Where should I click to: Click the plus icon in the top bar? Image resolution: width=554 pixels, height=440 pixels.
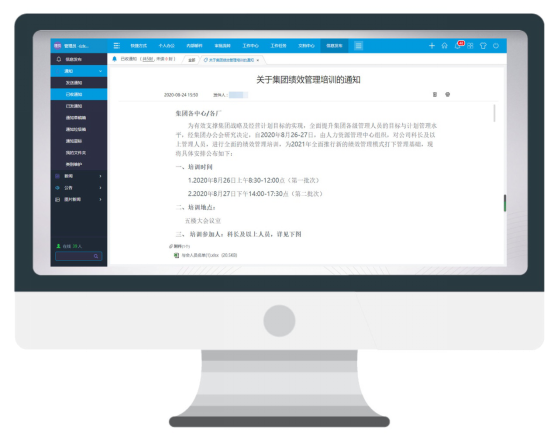pyautogui.click(x=432, y=46)
